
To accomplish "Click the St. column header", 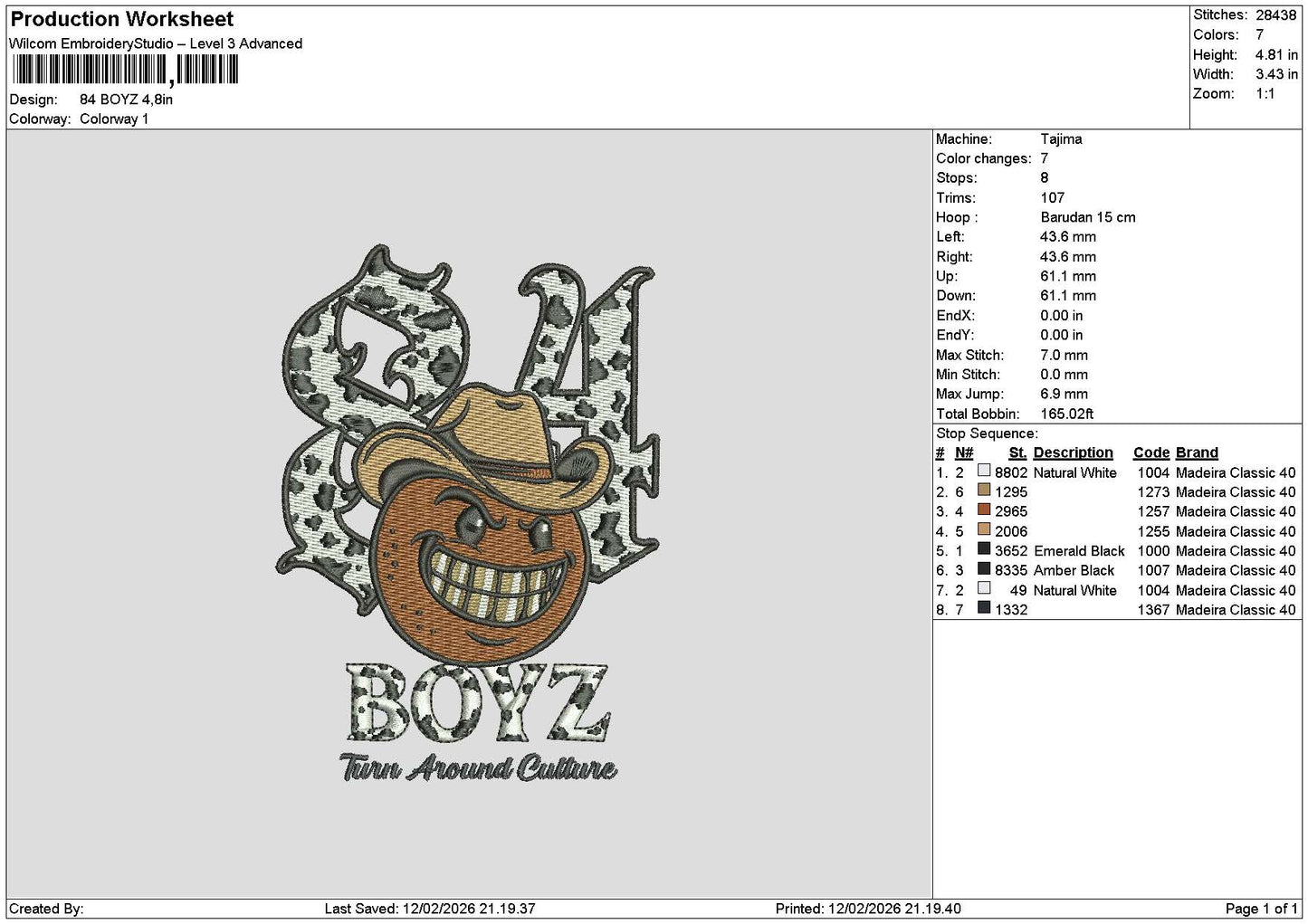I will pos(1018,452).
